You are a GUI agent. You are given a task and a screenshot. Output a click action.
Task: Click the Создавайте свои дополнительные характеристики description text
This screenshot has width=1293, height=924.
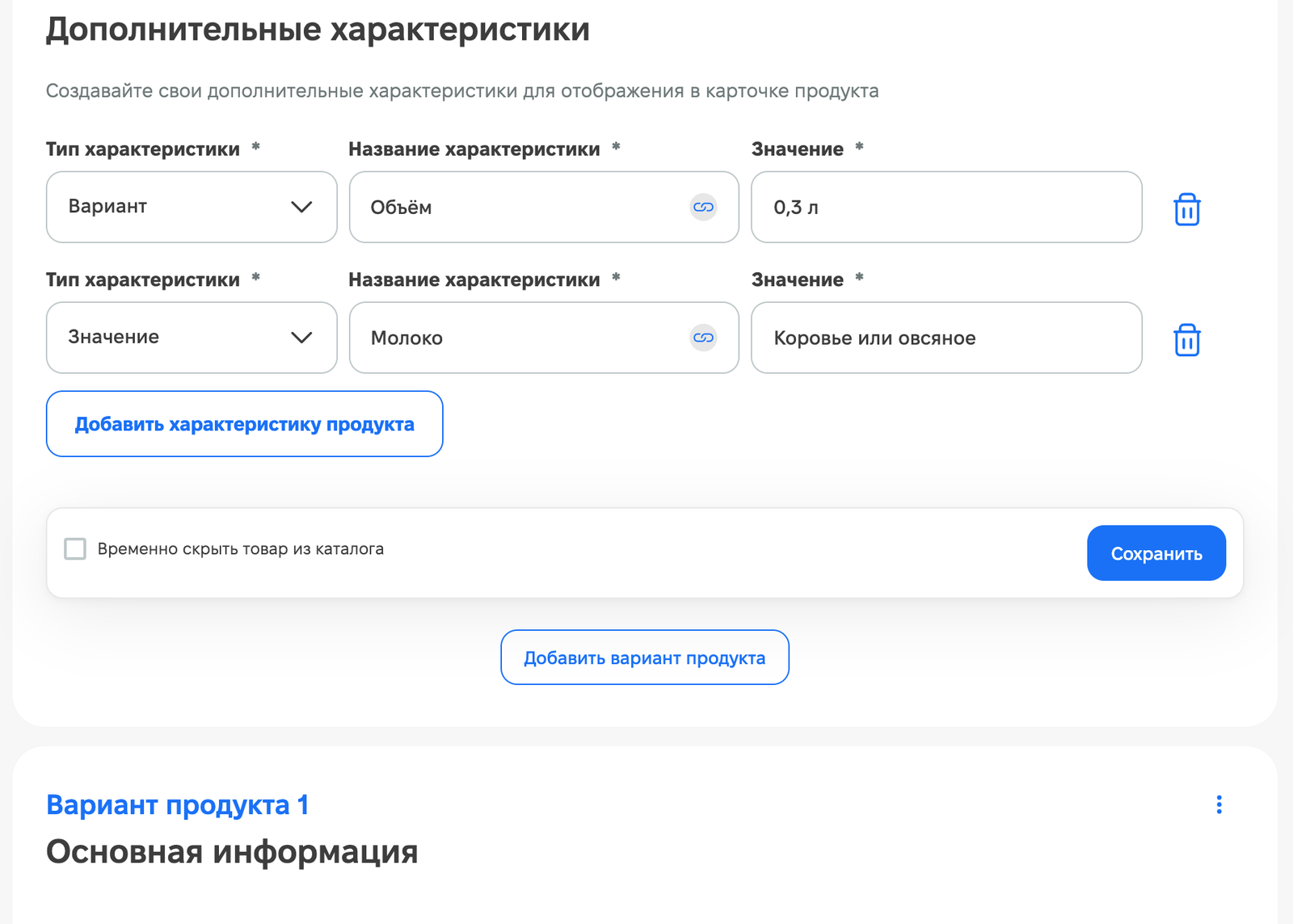click(x=462, y=91)
